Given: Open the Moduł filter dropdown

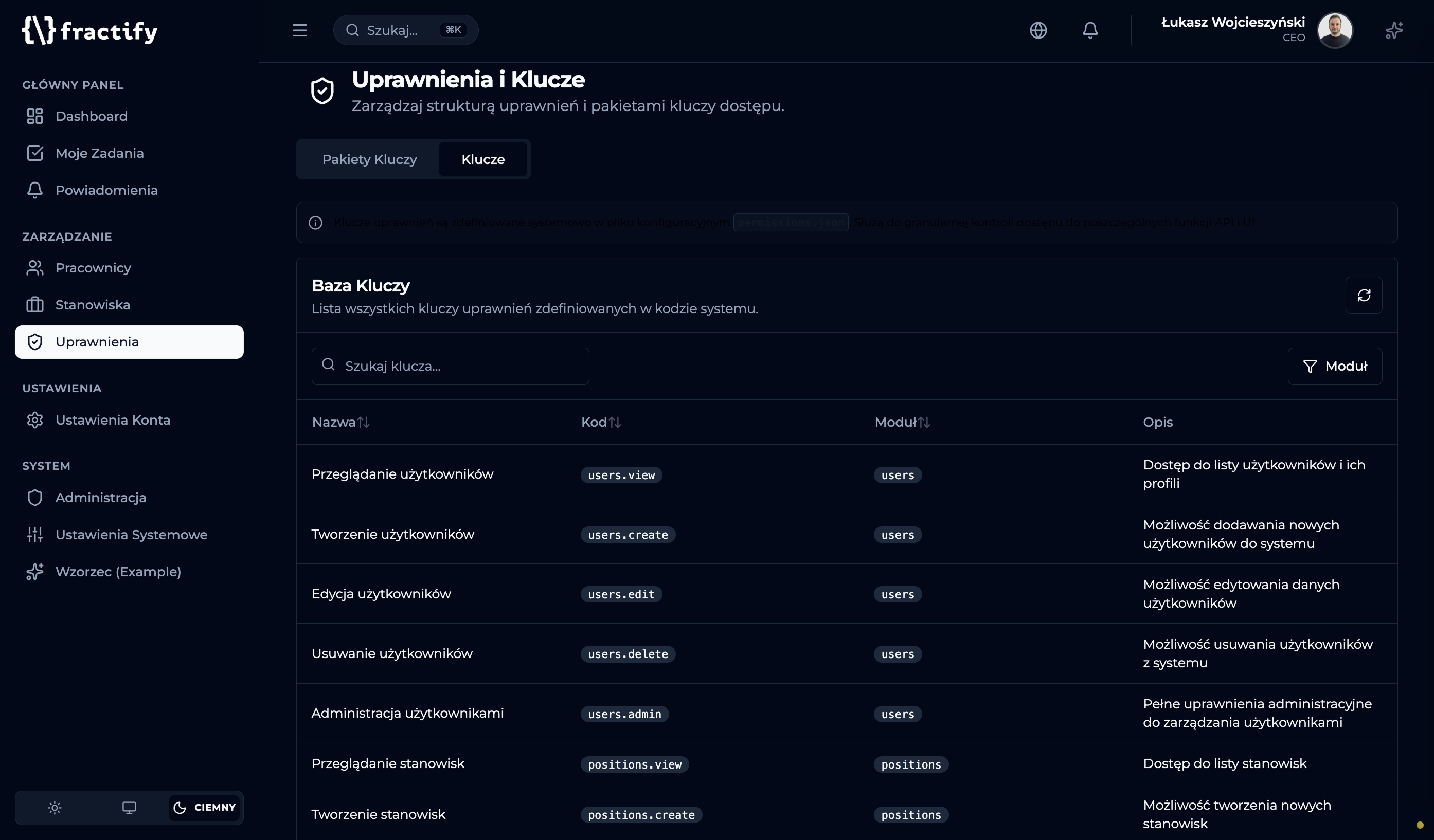Looking at the screenshot, I should click(x=1334, y=366).
